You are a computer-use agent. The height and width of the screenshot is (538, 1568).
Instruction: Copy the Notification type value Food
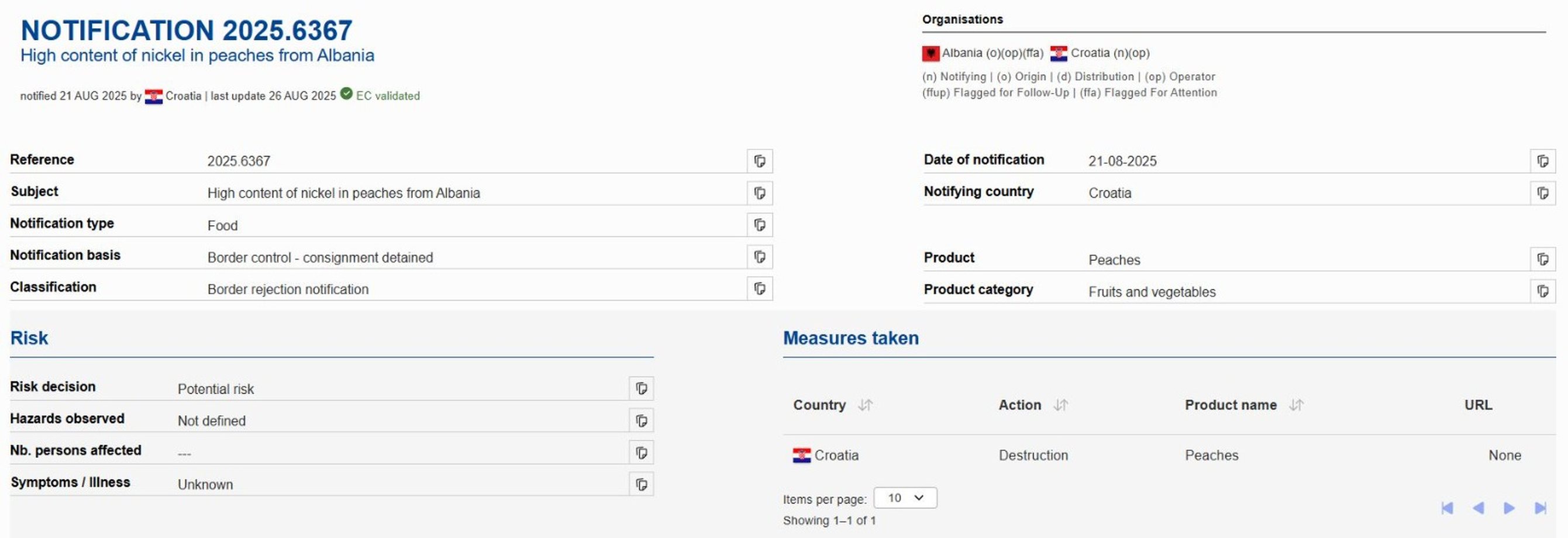(x=760, y=225)
